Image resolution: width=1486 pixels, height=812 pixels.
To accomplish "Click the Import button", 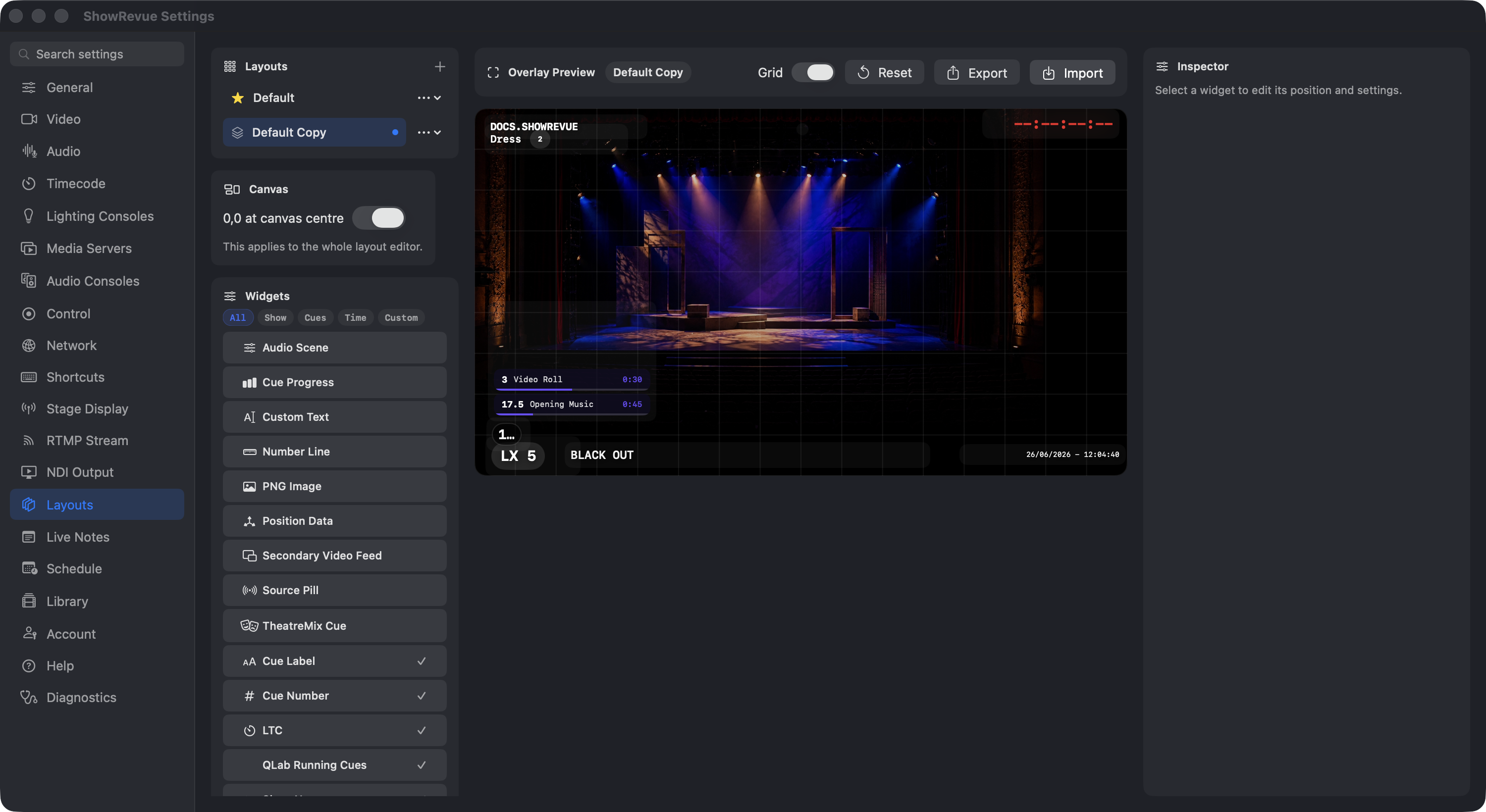I will (x=1072, y=72).
